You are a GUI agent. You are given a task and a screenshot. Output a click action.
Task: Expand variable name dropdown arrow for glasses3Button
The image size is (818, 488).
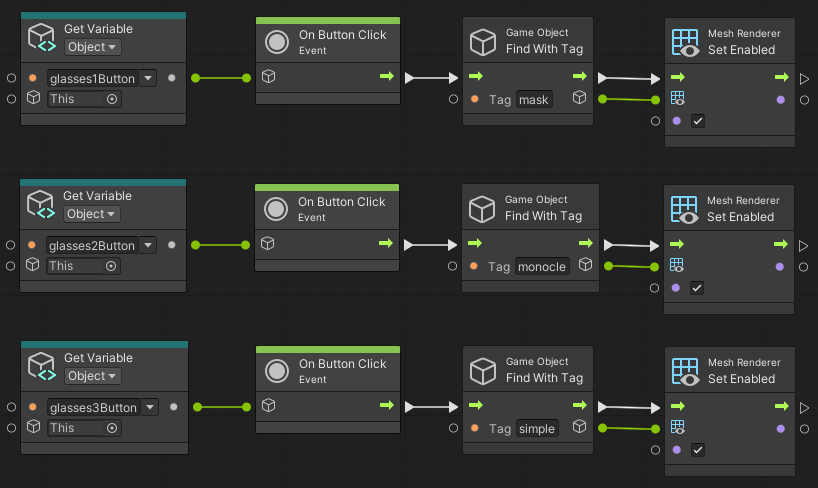click(150, 407)
